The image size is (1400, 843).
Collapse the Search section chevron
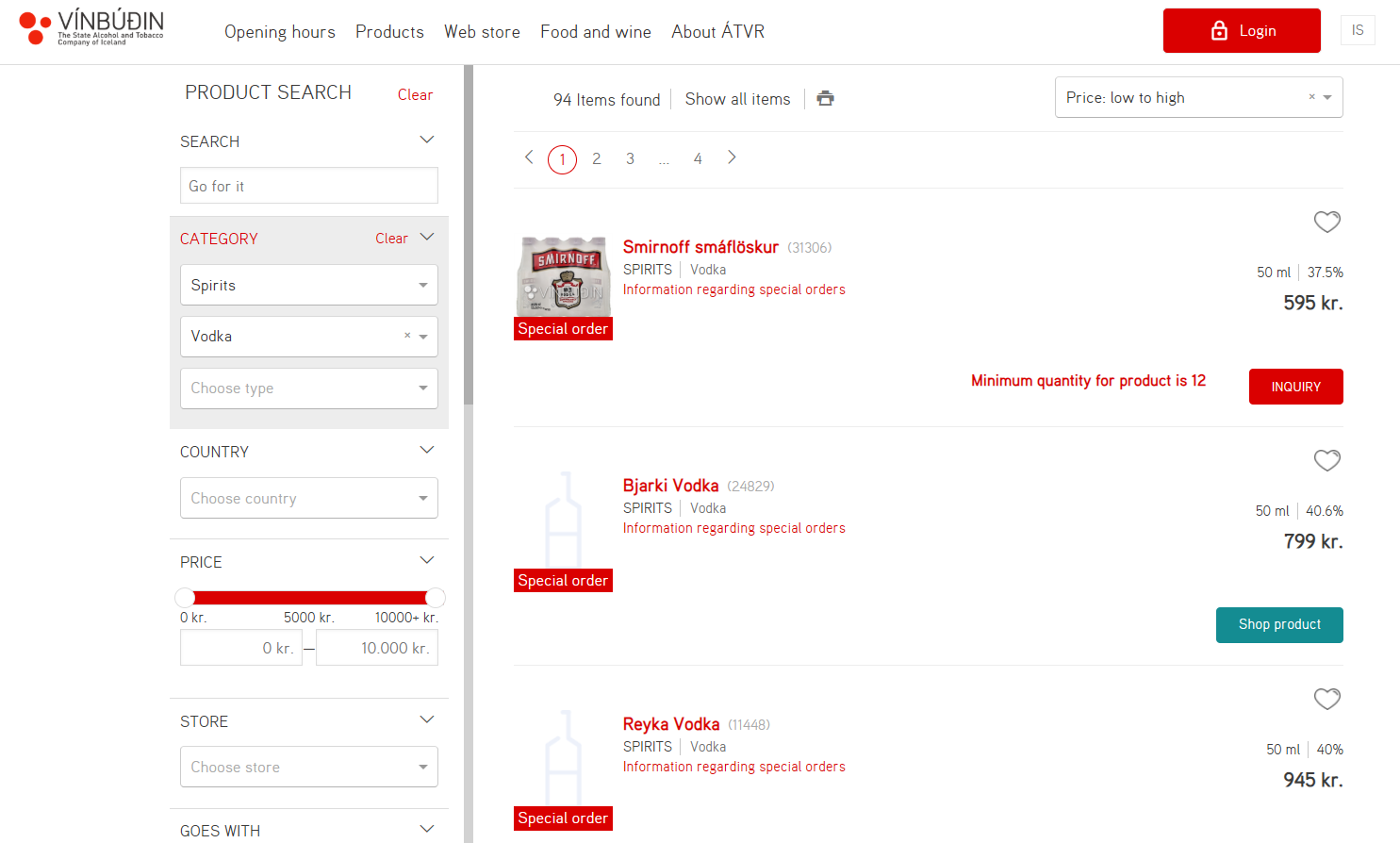click(426, 140)
